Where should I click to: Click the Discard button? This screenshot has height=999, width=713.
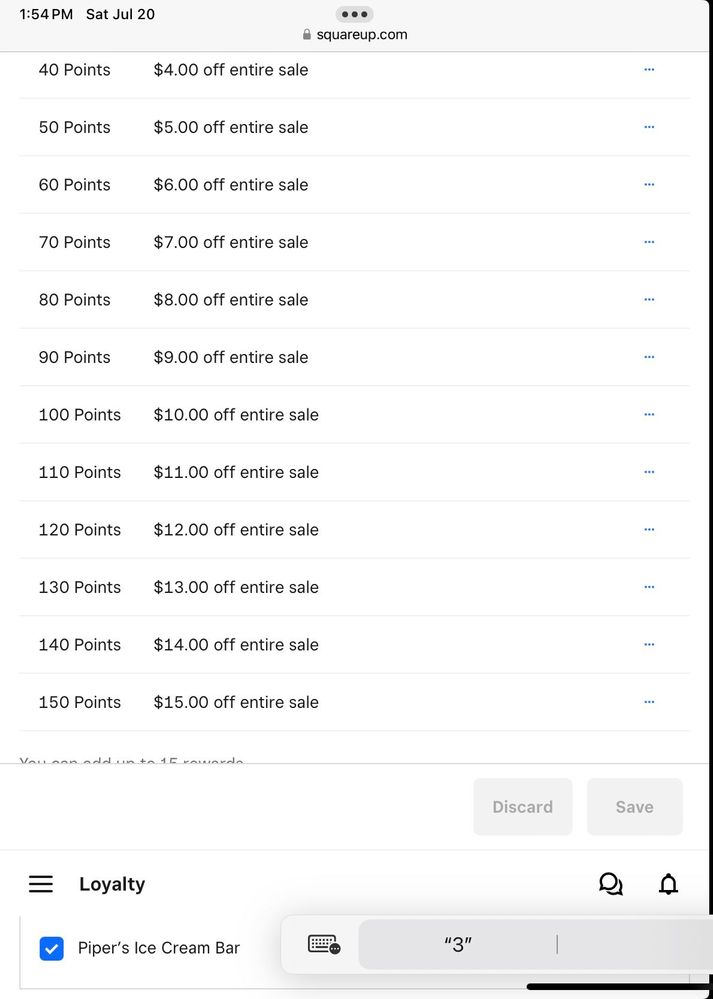[522, 807]
